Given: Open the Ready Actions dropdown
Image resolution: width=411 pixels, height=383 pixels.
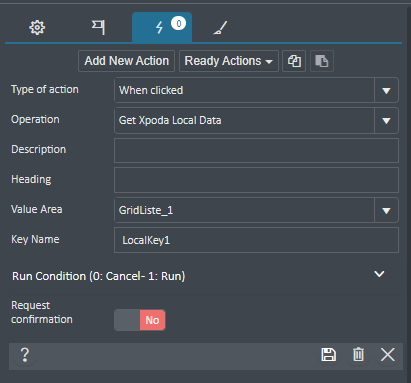Looking at the screenshot, I should (229, 61).
